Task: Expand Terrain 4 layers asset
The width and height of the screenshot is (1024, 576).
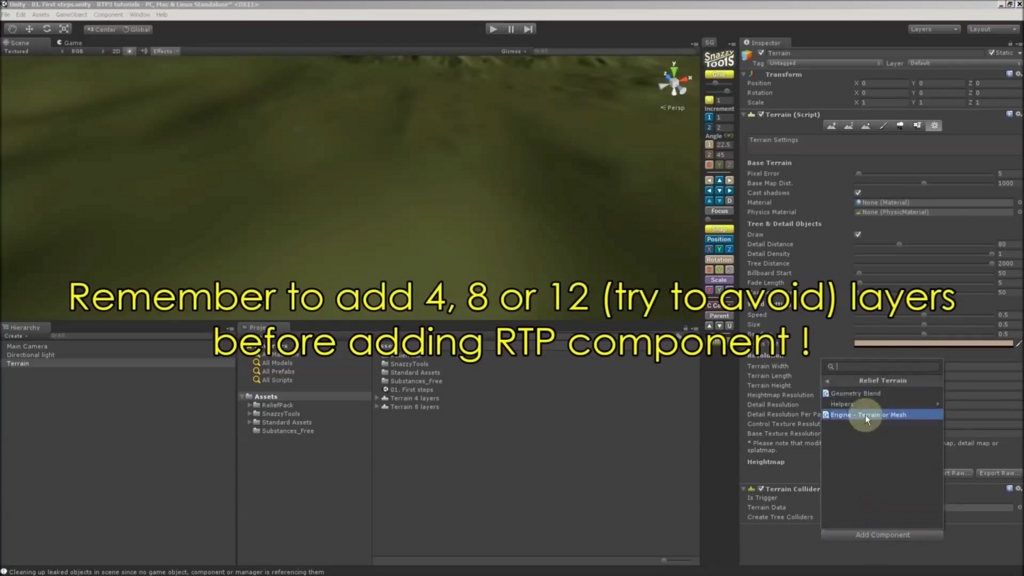Action: tap(377, 398)
